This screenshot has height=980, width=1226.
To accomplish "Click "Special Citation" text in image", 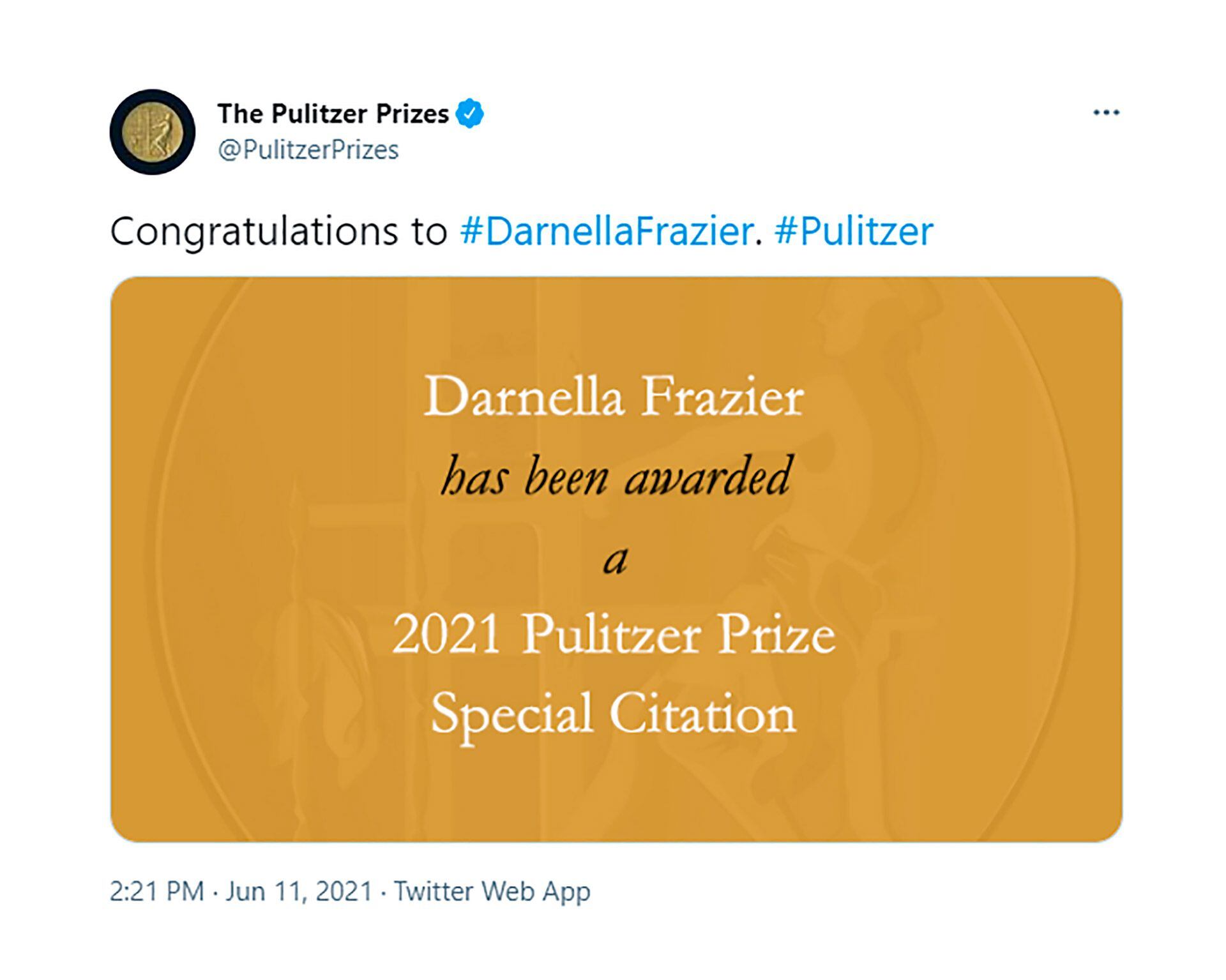I will click(614, 713).
